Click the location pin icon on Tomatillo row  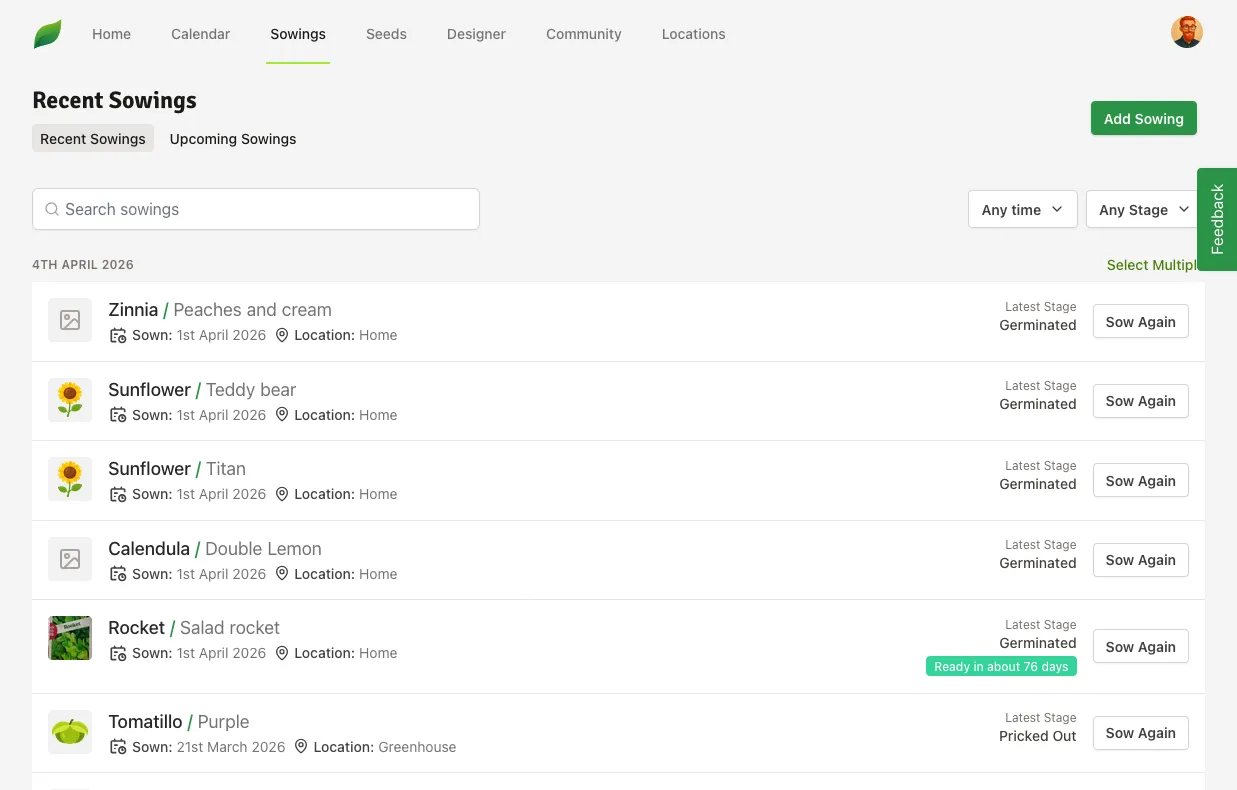(301, 747)
